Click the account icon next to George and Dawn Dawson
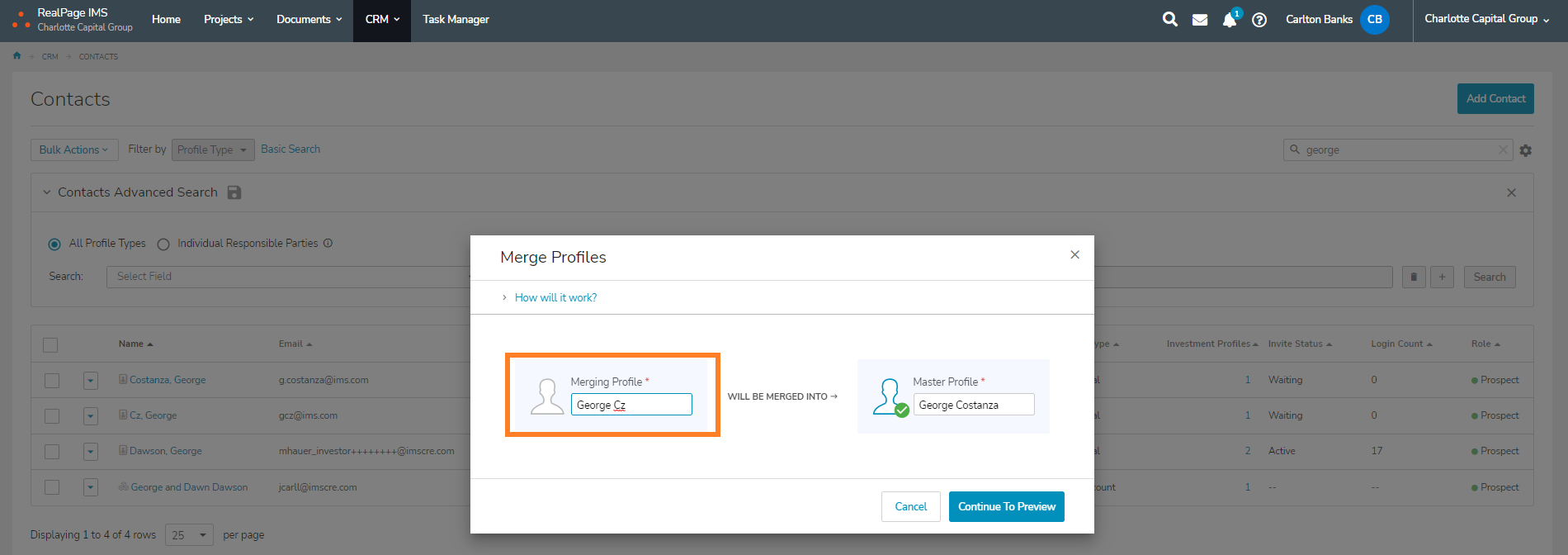Image resolution: width=1568 pixels, height=555 pixels. click(124, 486)
